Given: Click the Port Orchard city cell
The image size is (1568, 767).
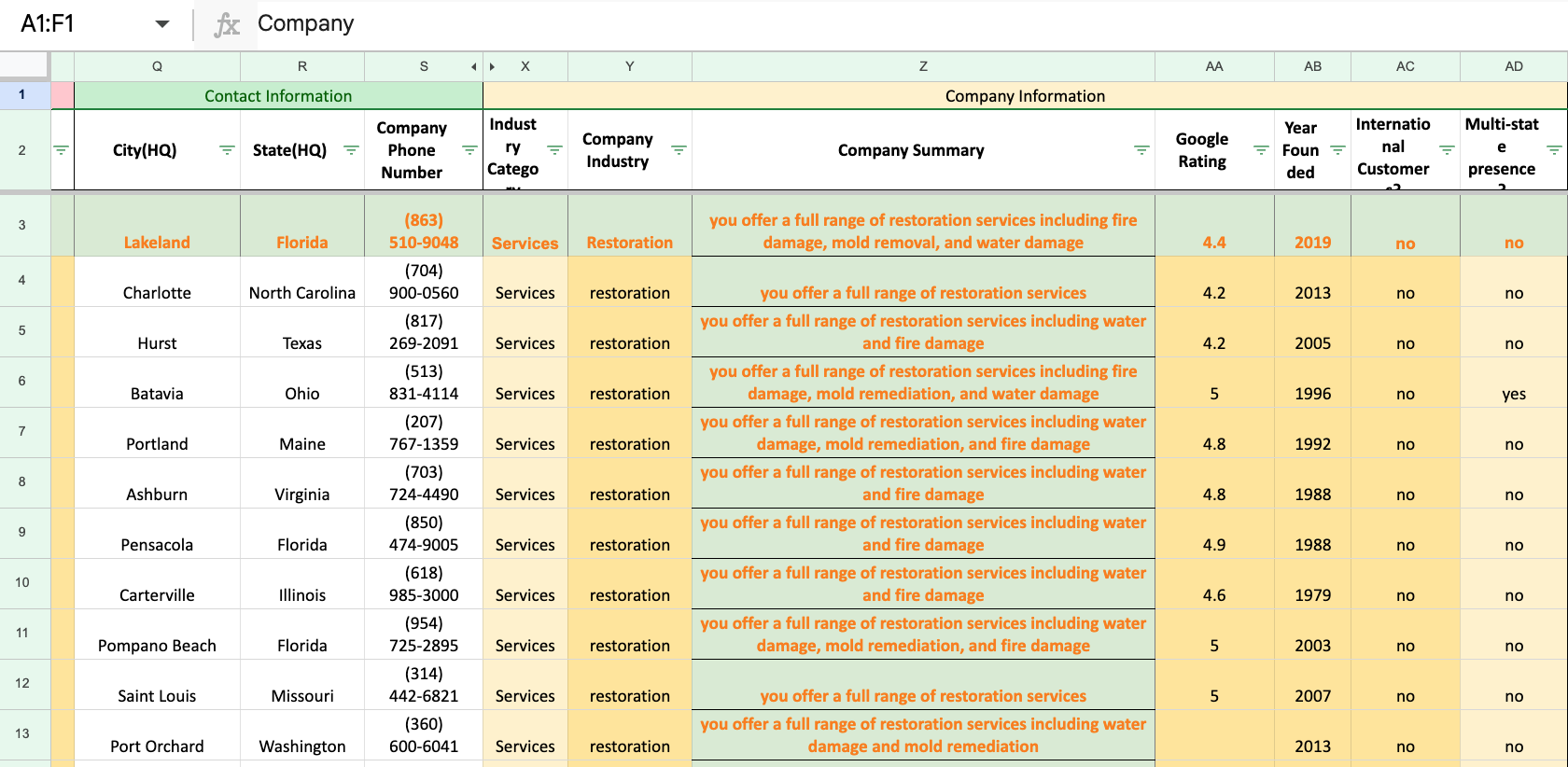Looking at the screenshot, I should click(x=157, y=735).
